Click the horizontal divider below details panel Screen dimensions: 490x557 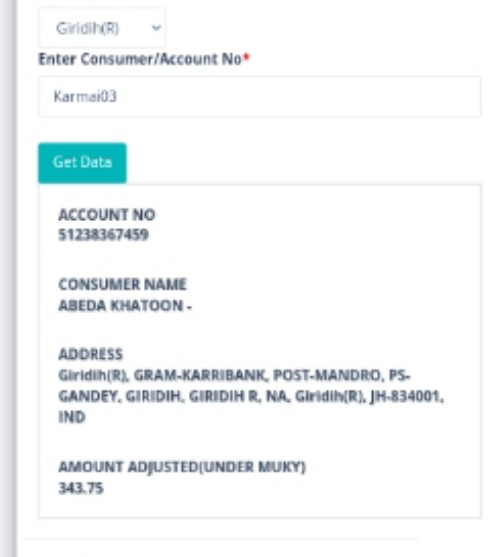[x=220, y=539]
